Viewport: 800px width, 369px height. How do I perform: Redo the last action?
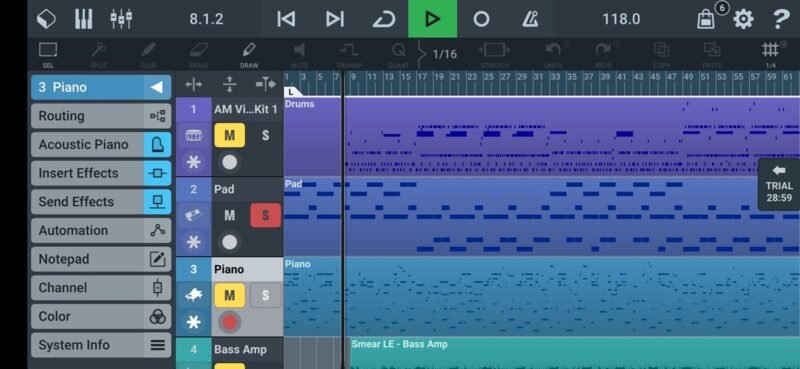(x=604, y=55)
